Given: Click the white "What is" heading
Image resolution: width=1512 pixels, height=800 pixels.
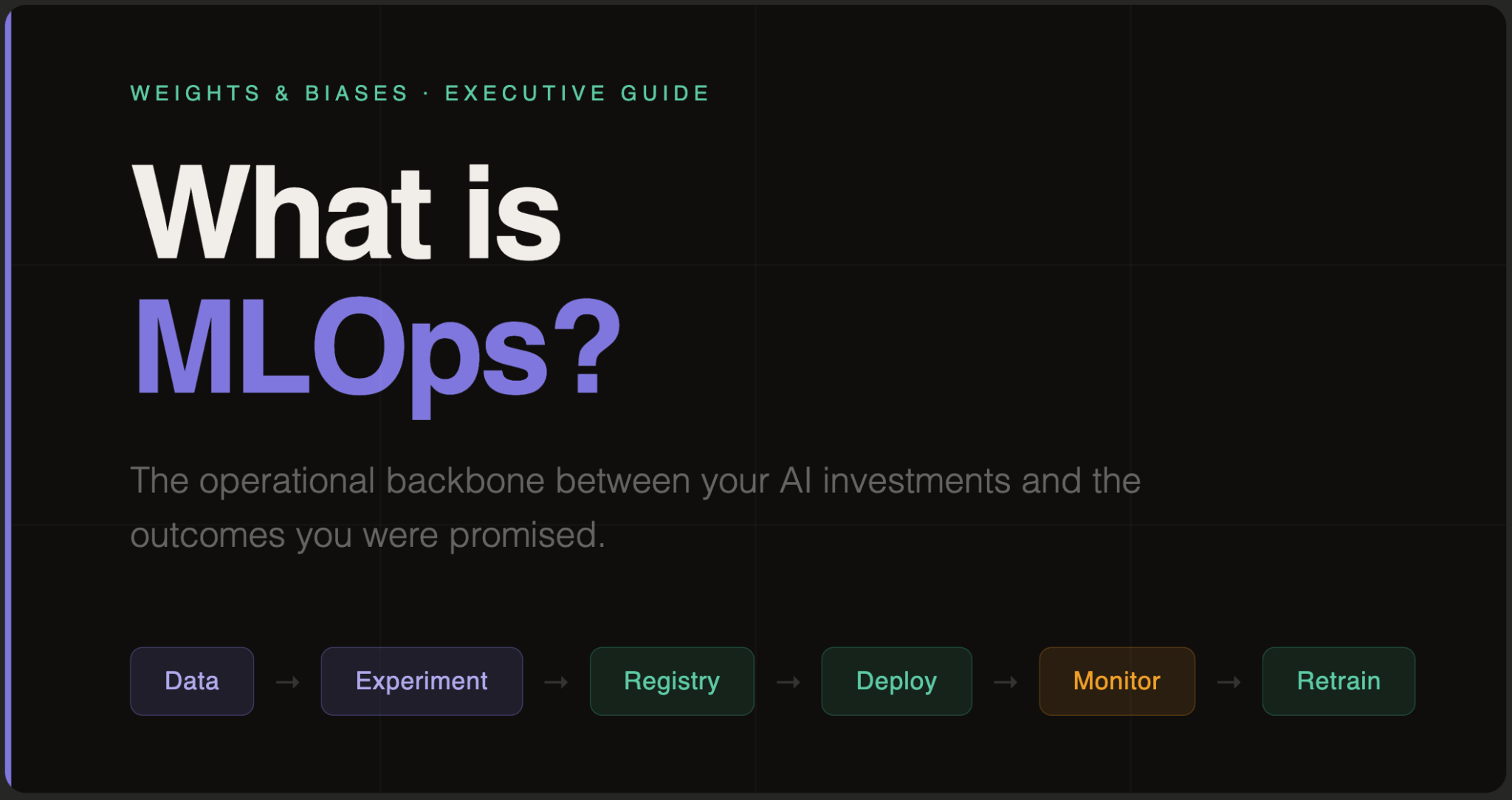Looking at the screenshot, I should click(x=347, y=214).
